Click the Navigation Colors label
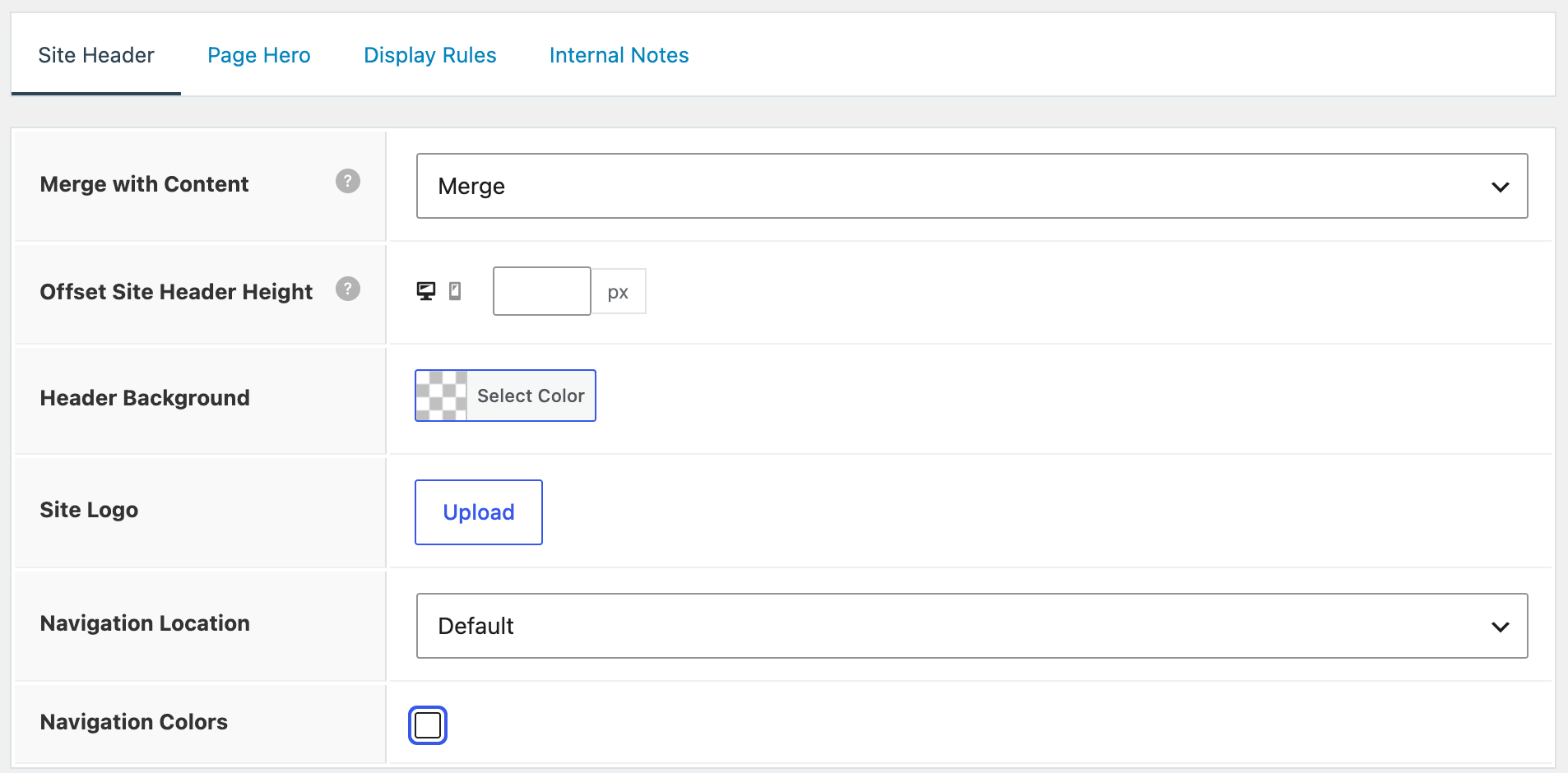 click(134, 721)
